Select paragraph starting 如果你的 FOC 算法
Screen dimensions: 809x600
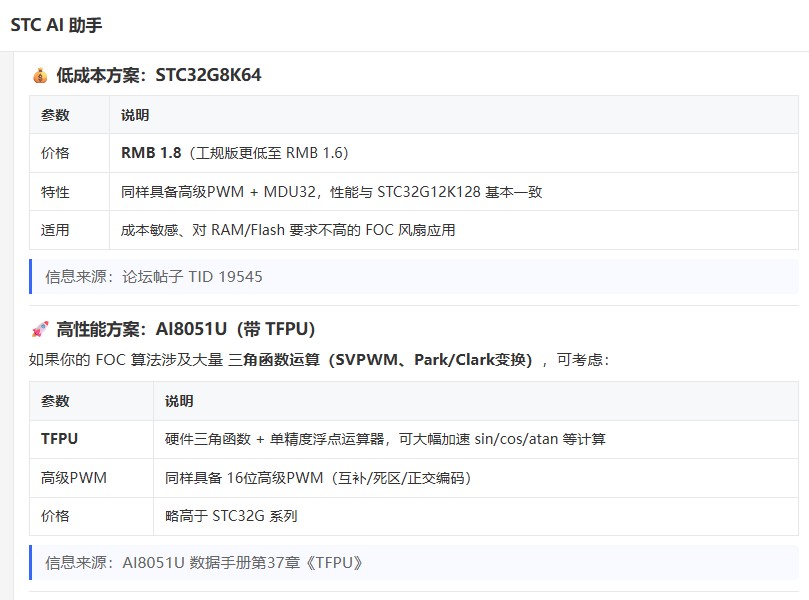click(x=319, y=360)
